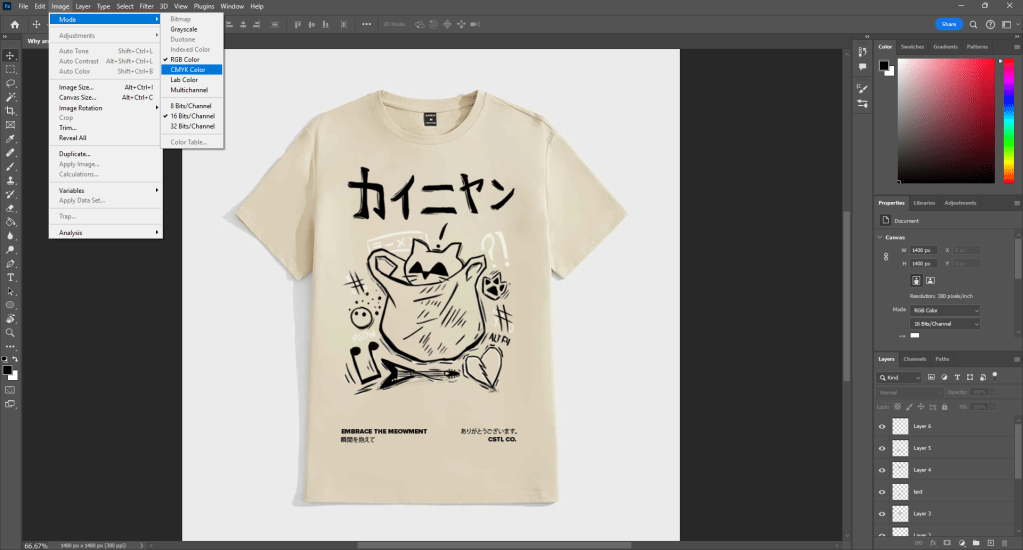Image resolution: width=1023 pixels, height=550 pixels.
Task: Select the Crop tool
Action: (x=10, y=111)
